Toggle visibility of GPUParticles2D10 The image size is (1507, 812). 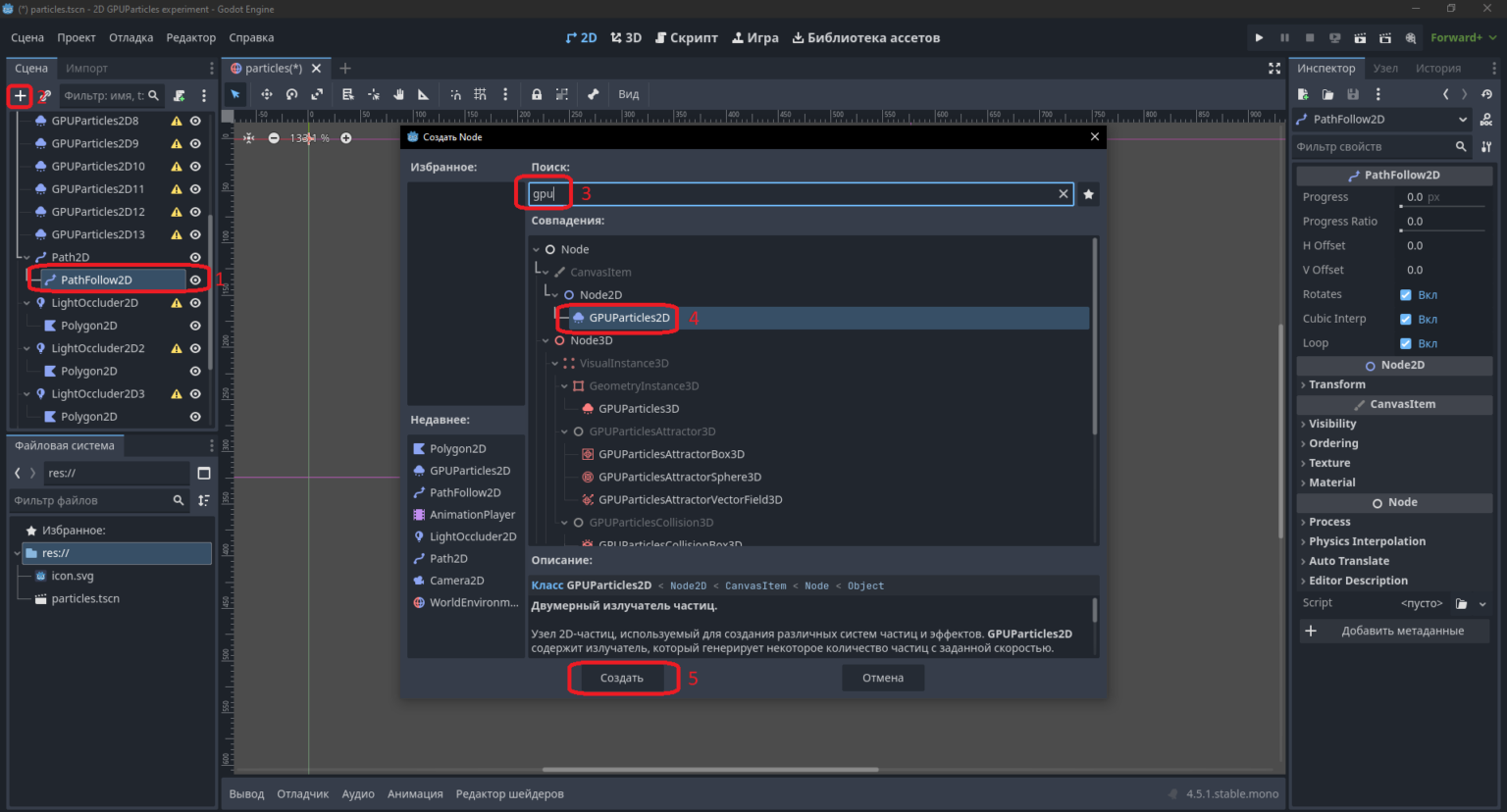click(x=195, y=167)
